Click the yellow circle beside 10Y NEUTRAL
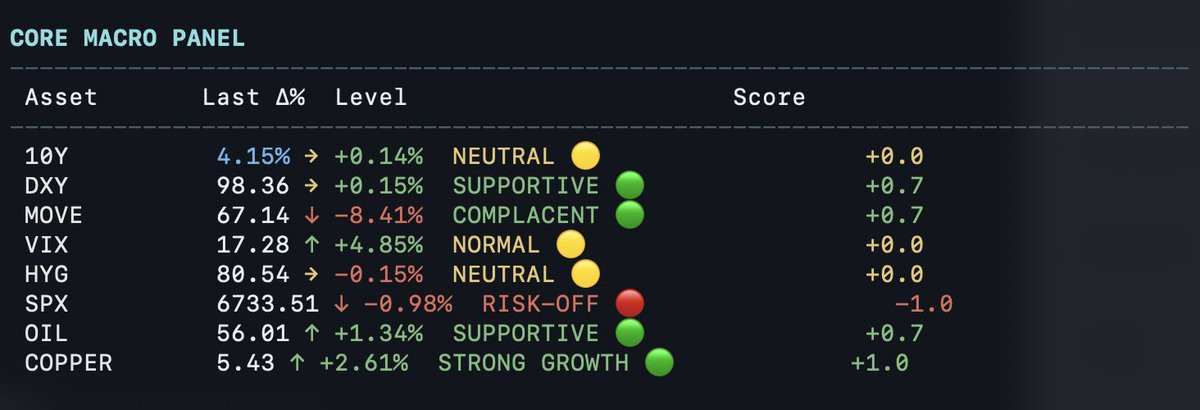Screen dimensions: 1200x410 pyautogui.click(x=585, y=156)
